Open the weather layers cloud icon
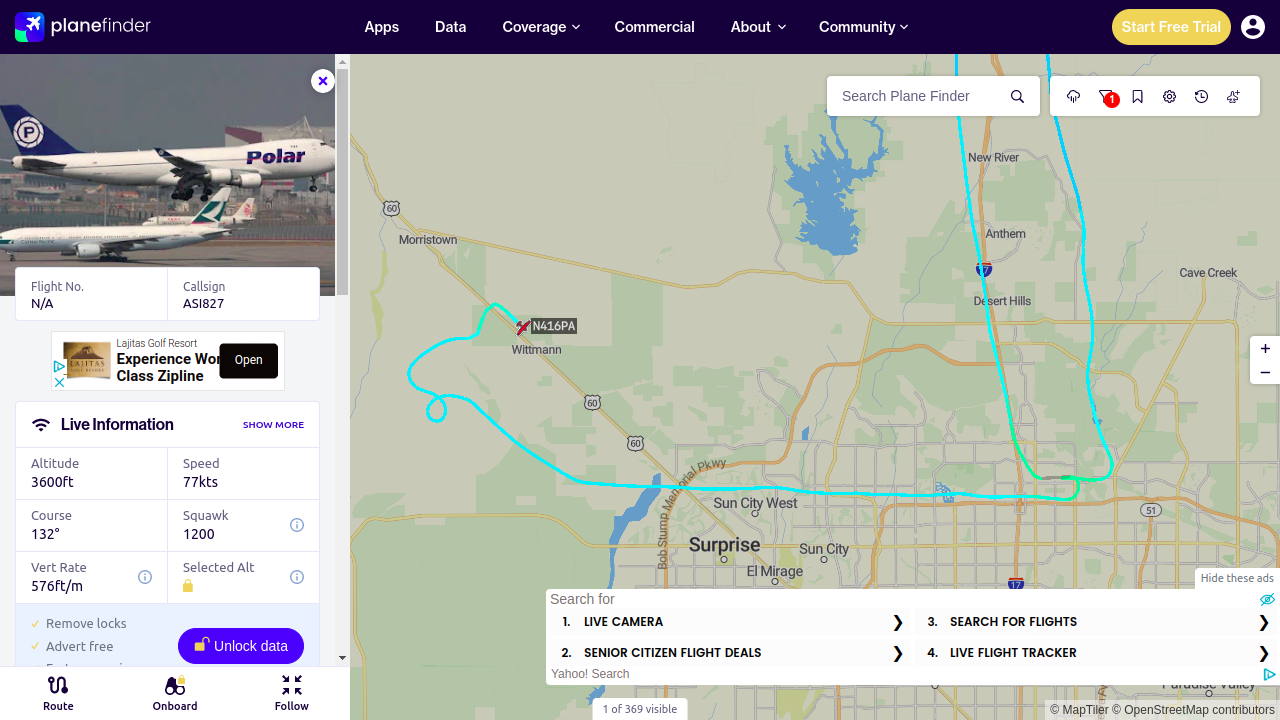Screen dimensions: 1280x720 1074,96
